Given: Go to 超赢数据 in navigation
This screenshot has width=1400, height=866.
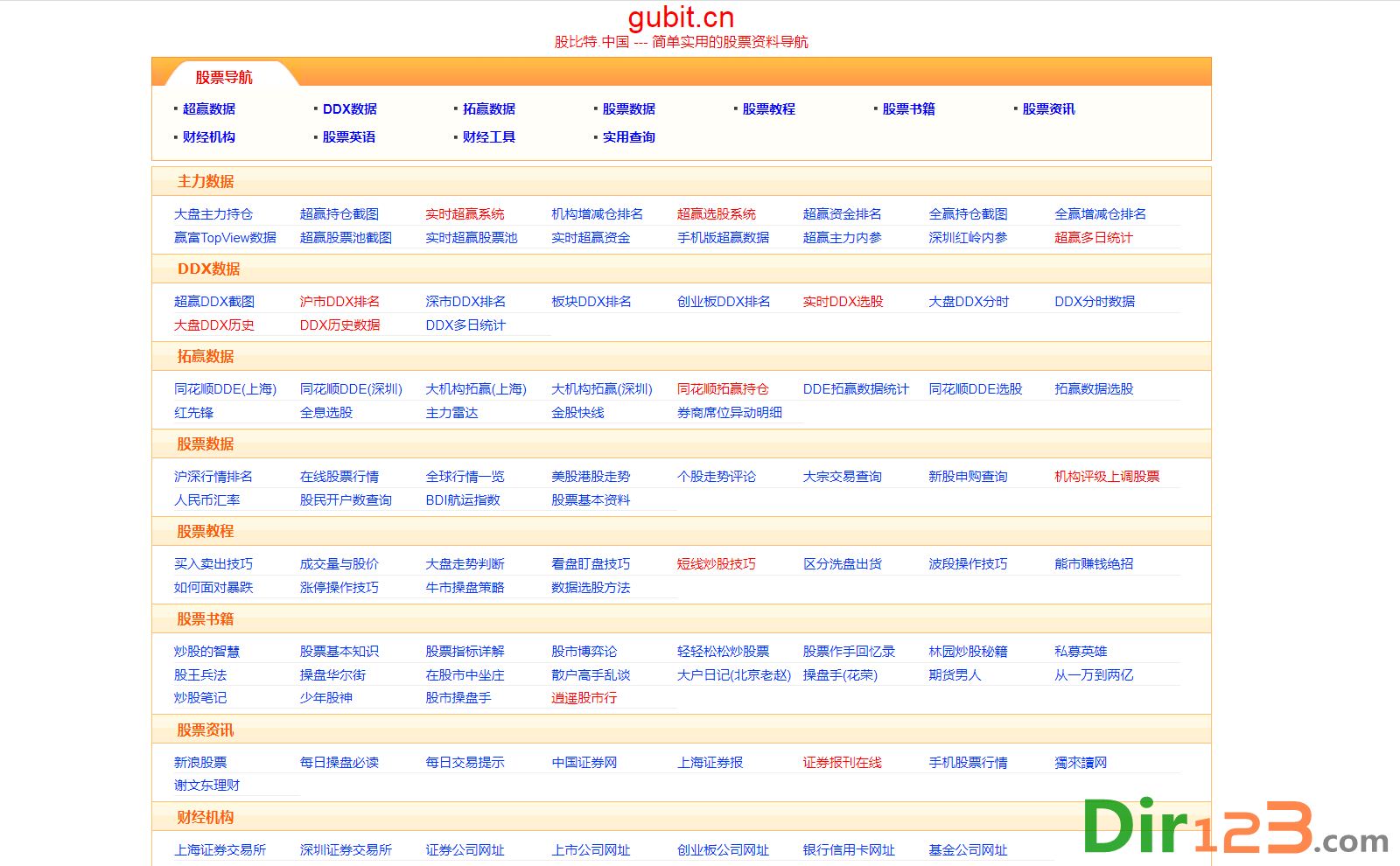Looking at the screenshot, I should coord(209,109).
